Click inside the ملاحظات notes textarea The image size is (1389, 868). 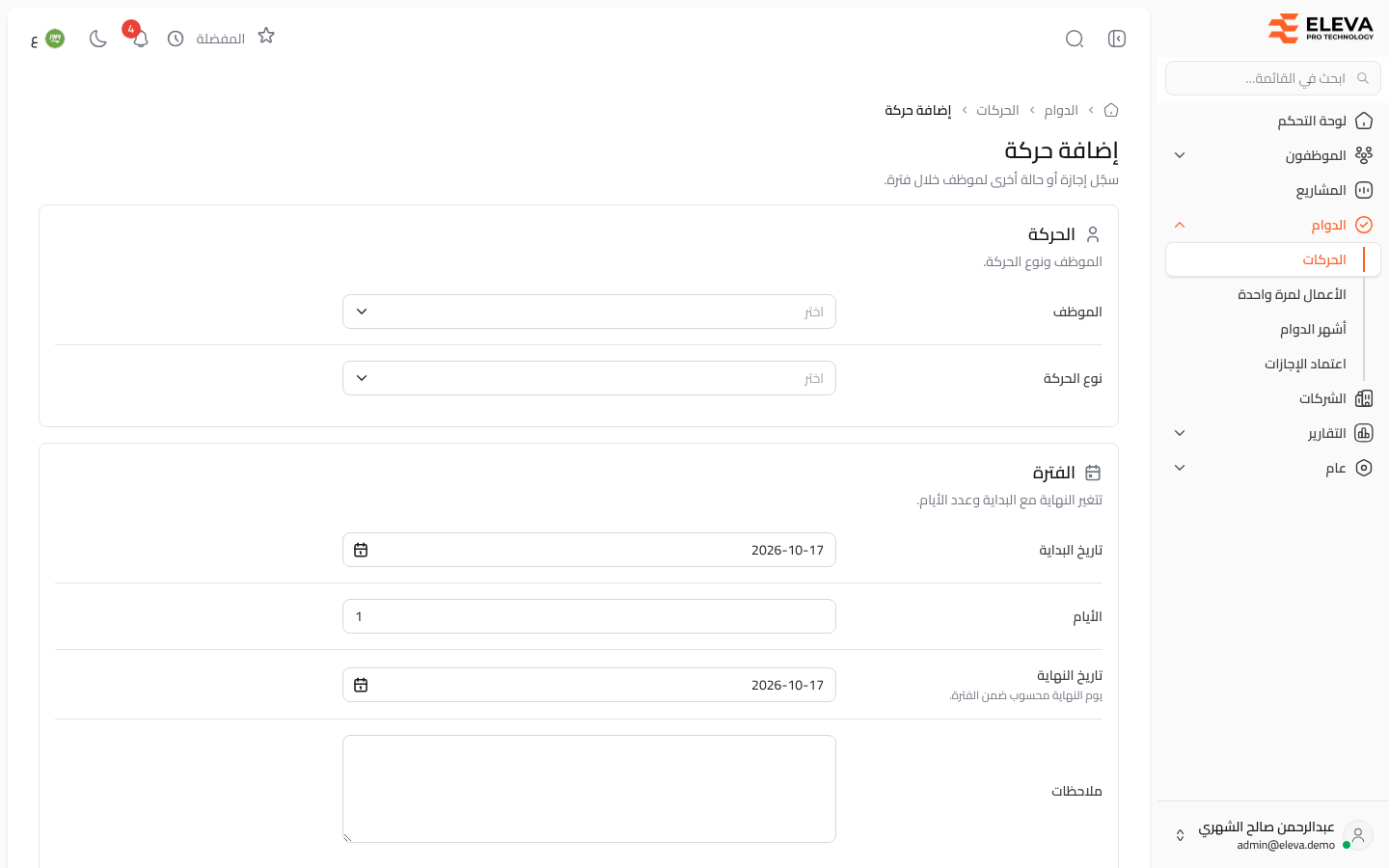[589, 789]
